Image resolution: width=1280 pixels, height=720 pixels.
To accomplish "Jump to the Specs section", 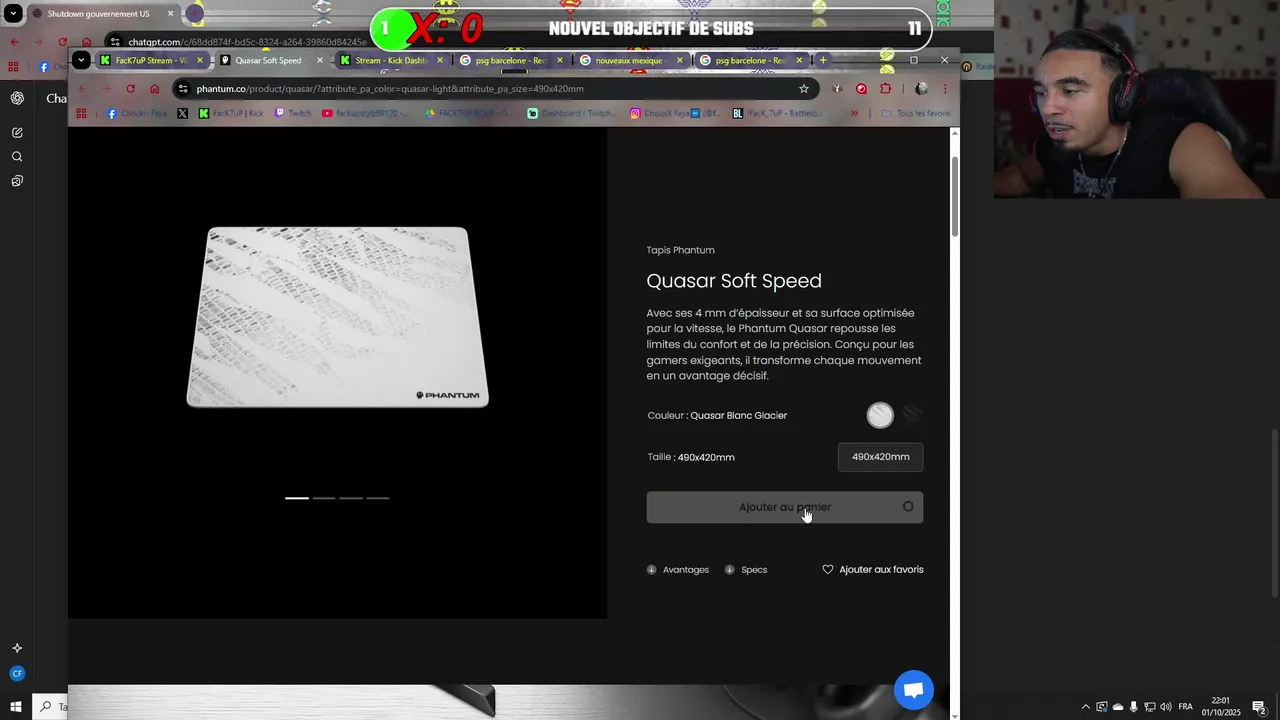I will (746, 570).
